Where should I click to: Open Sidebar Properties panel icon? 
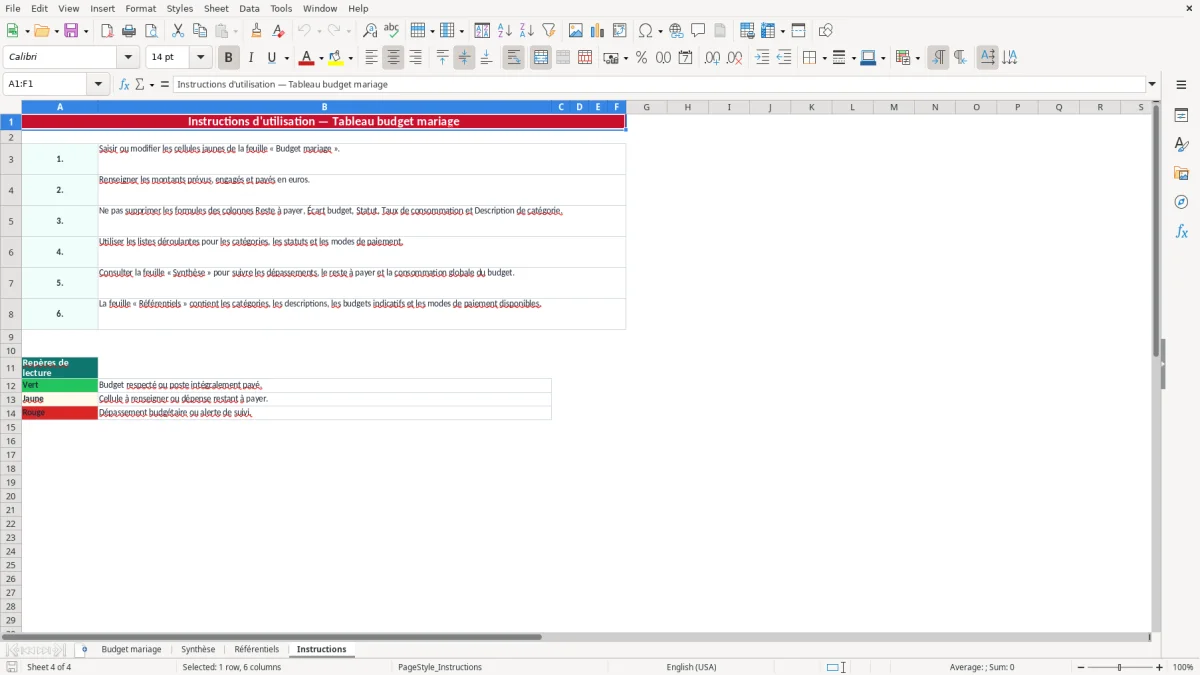pos(1181,116)
